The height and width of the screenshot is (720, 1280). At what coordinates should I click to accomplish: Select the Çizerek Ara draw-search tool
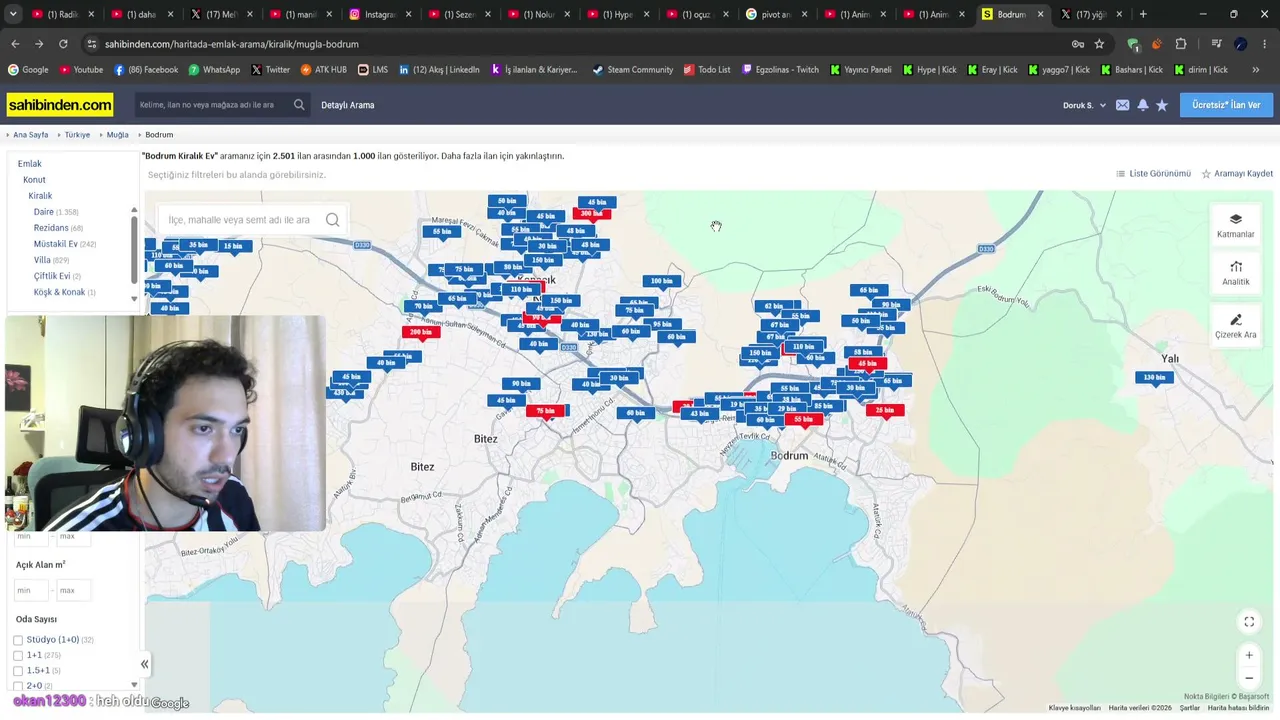(1235, 326)
